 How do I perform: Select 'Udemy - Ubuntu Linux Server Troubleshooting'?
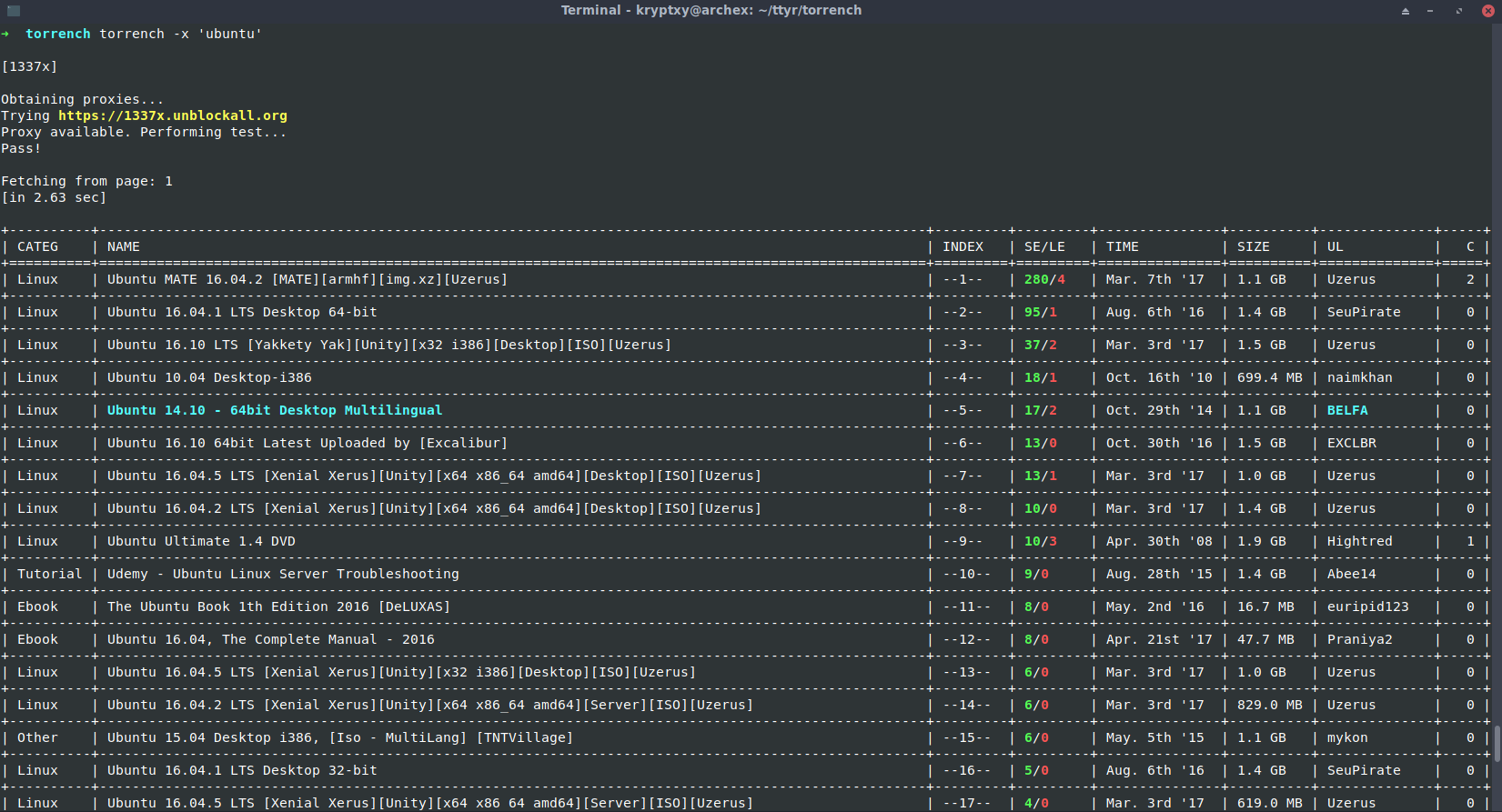point(283,574)
